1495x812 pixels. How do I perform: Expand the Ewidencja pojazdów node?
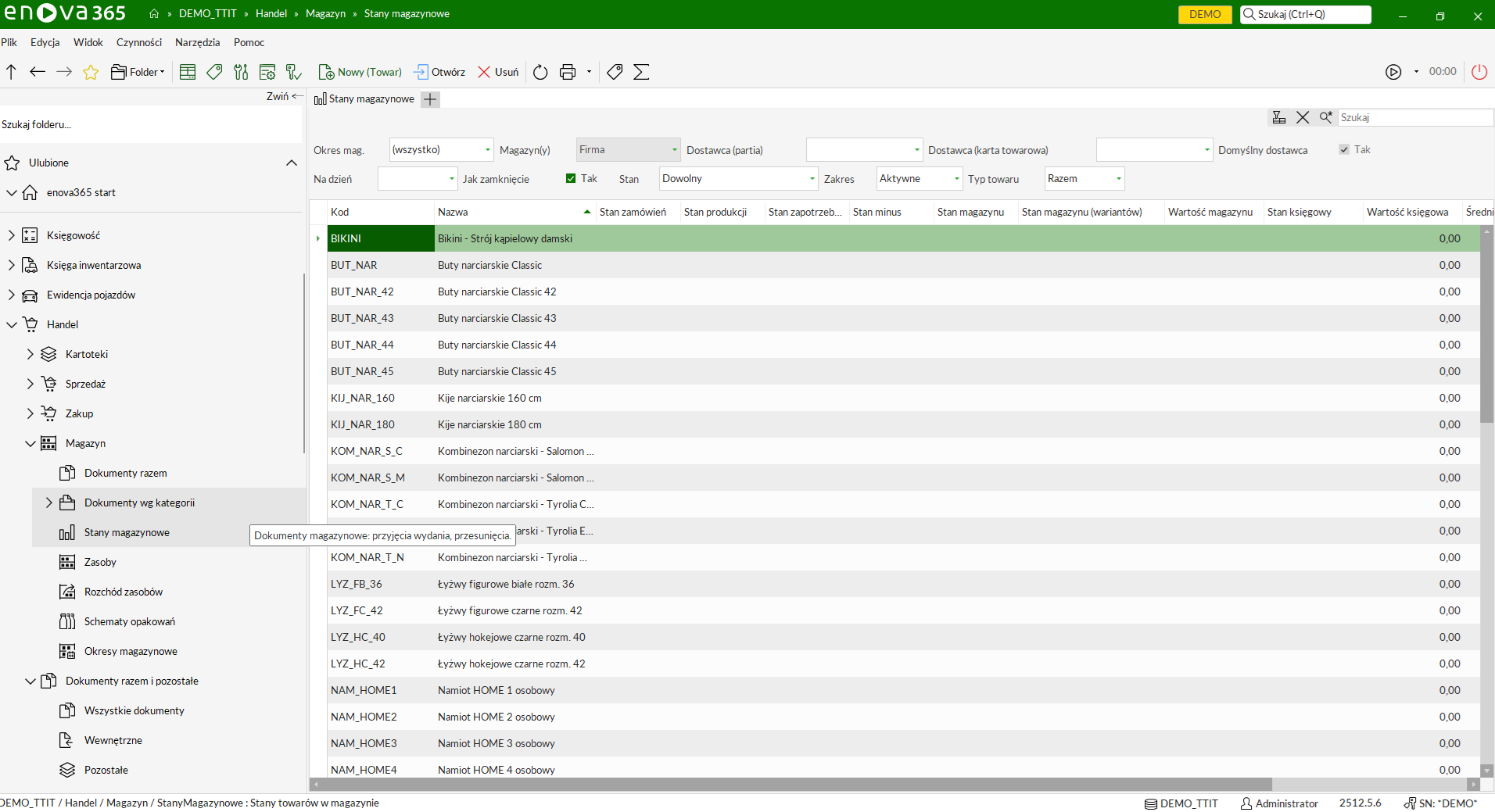click(11, 295)
